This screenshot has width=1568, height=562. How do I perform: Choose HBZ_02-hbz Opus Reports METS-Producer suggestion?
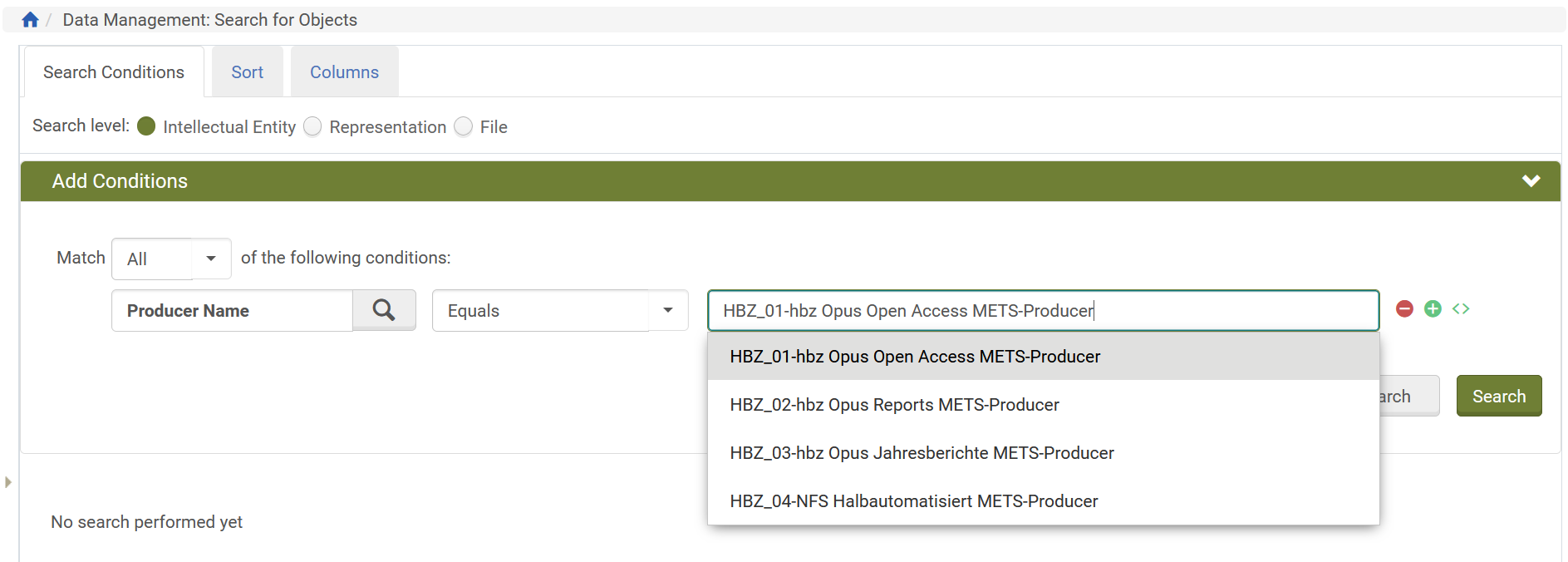[894, 405]
